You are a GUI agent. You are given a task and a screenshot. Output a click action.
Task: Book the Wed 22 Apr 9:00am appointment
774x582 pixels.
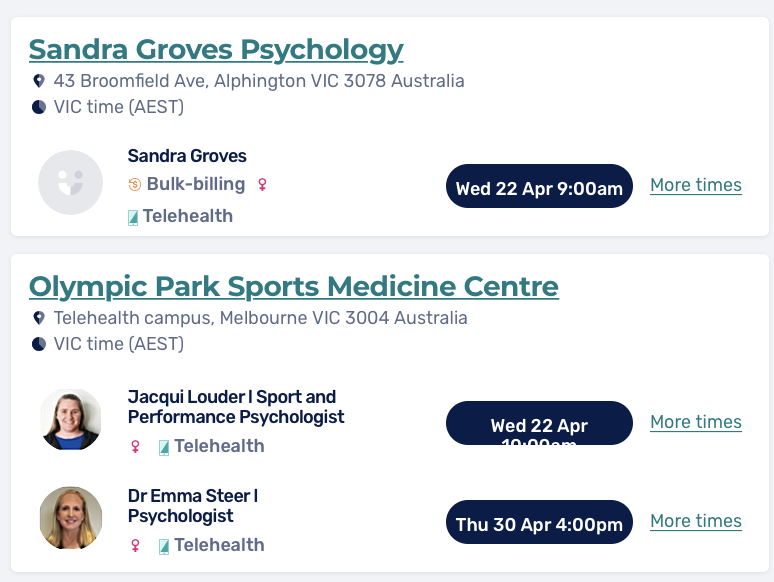[x=539, y=187]
